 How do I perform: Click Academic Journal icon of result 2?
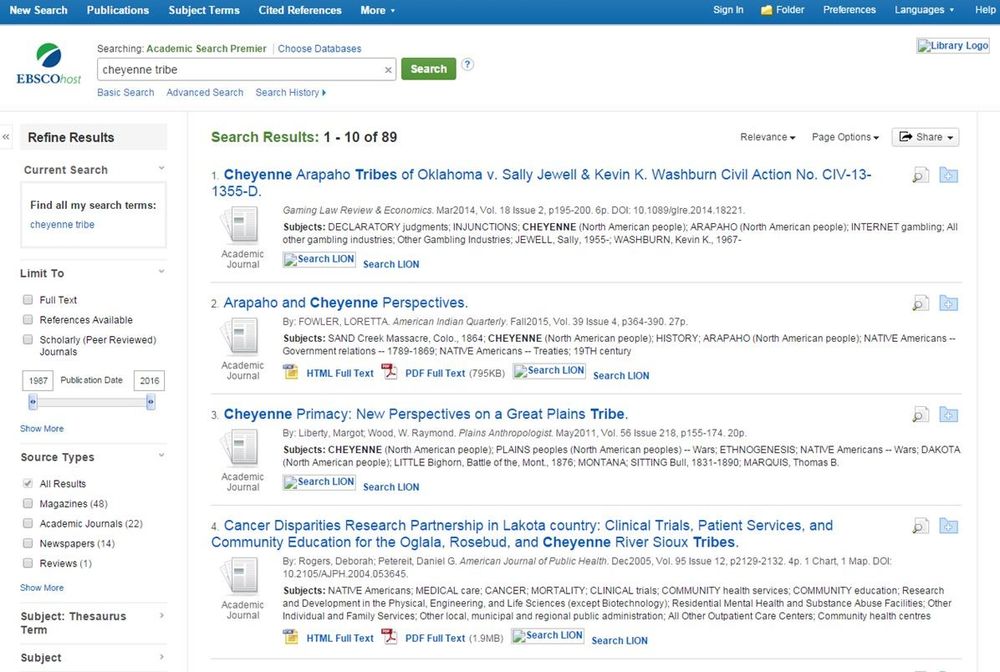click(x=240, y=336)
